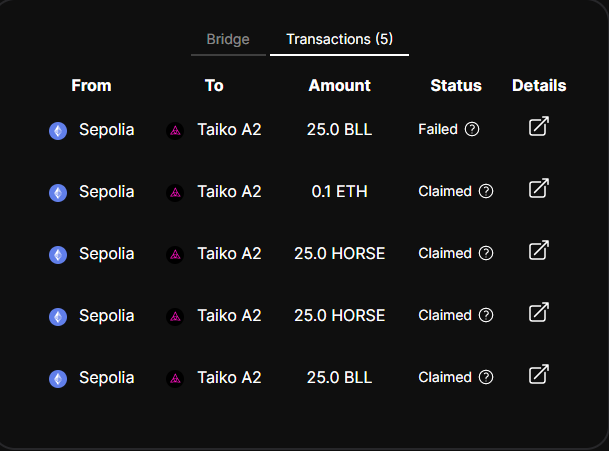This screenshot has height=451, width=609.
Task: Click the Failed status label
Action: click(438, 129)
